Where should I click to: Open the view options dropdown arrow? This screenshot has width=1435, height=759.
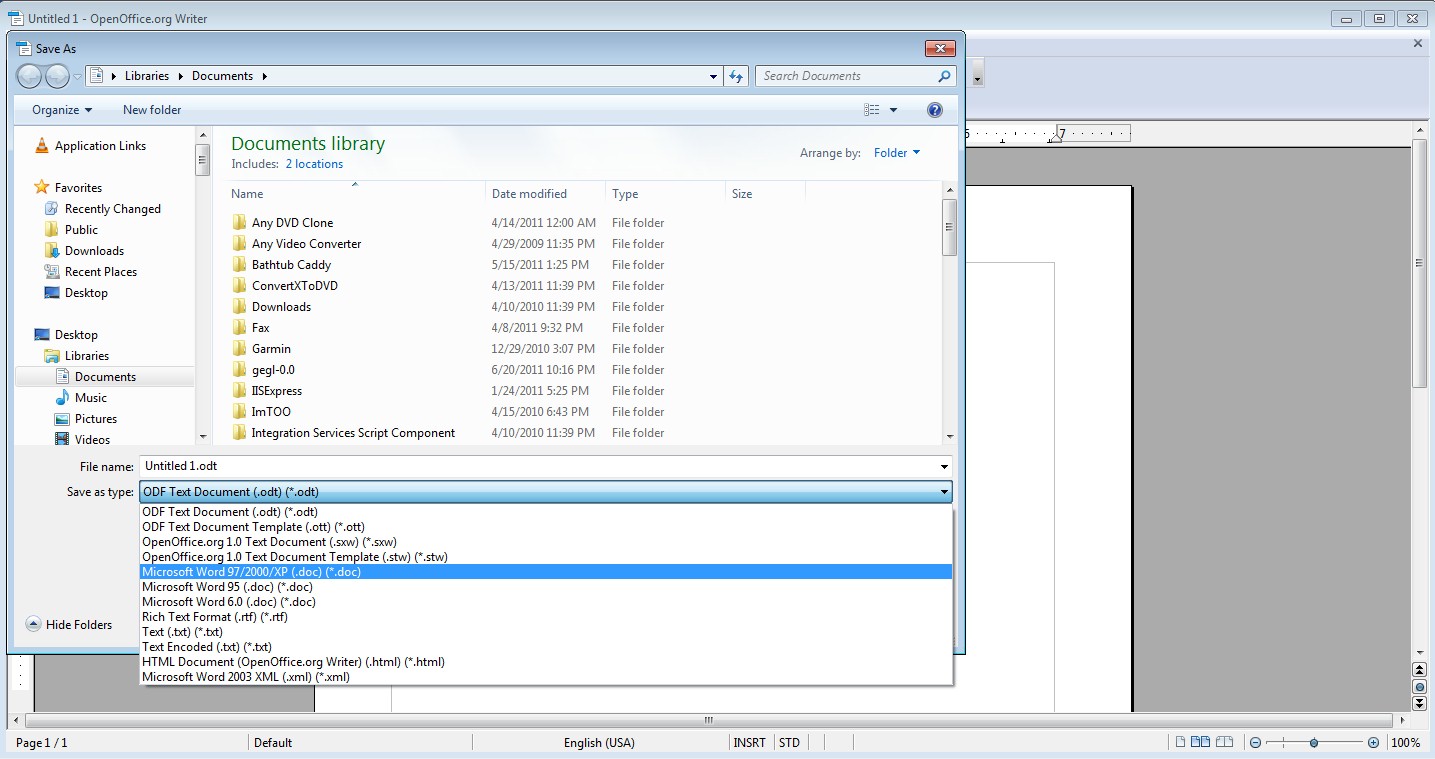pyautogui.click(x=893, y=110)
